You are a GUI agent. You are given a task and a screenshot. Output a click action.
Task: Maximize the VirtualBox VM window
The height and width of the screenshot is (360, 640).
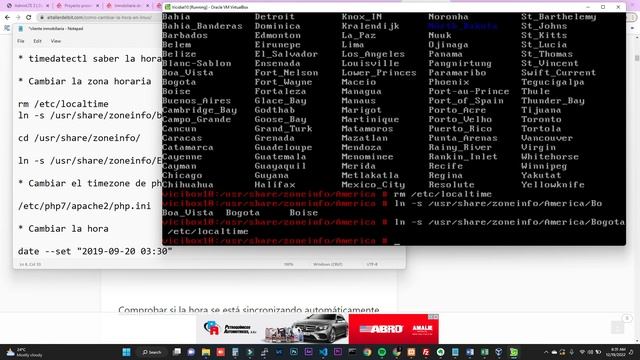coord(603,7)
